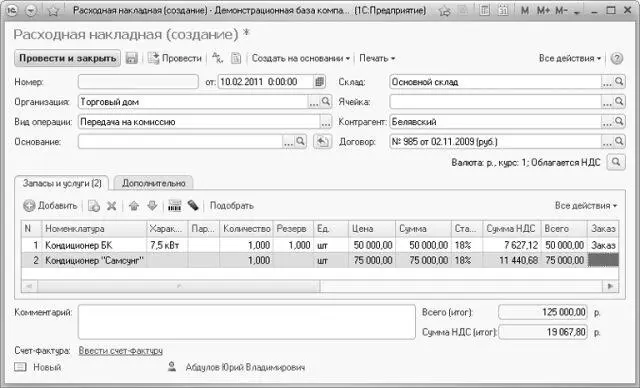Copy the selected table row icon
640x388 pixels.
point(94,206)
